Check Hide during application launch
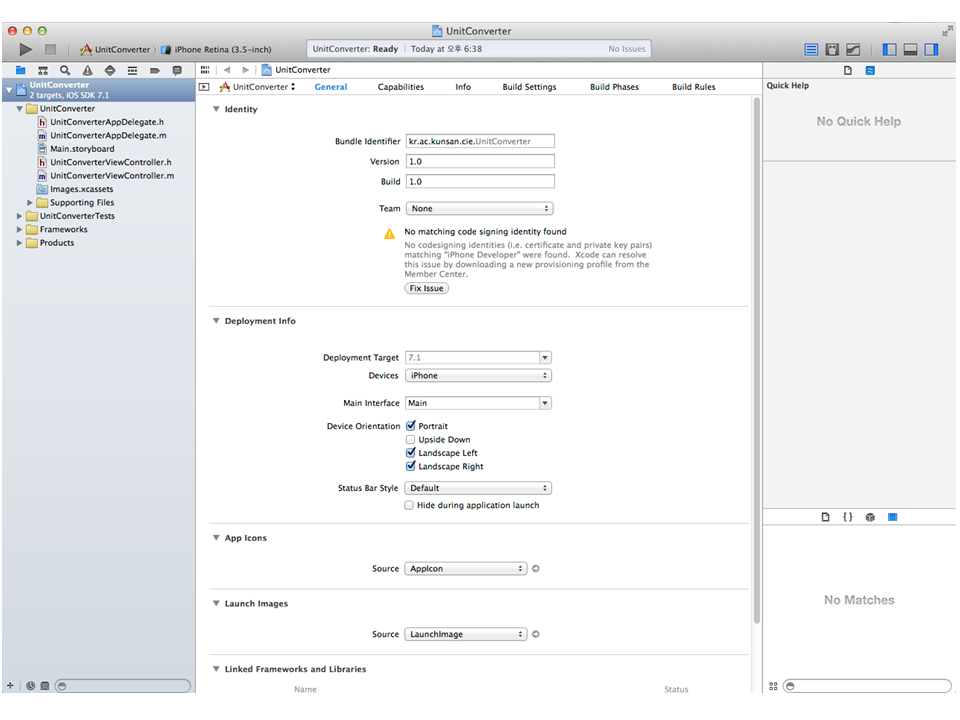Image resolution: width=960 pixels, height=720 pixels. pos(409,506)
